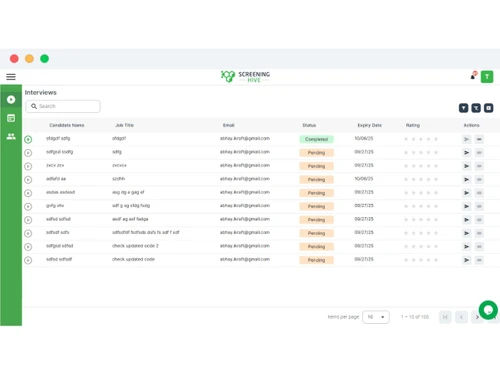
Task: Set one-star rating in the zvcvcx row
Action: click(x=406, y=166)
